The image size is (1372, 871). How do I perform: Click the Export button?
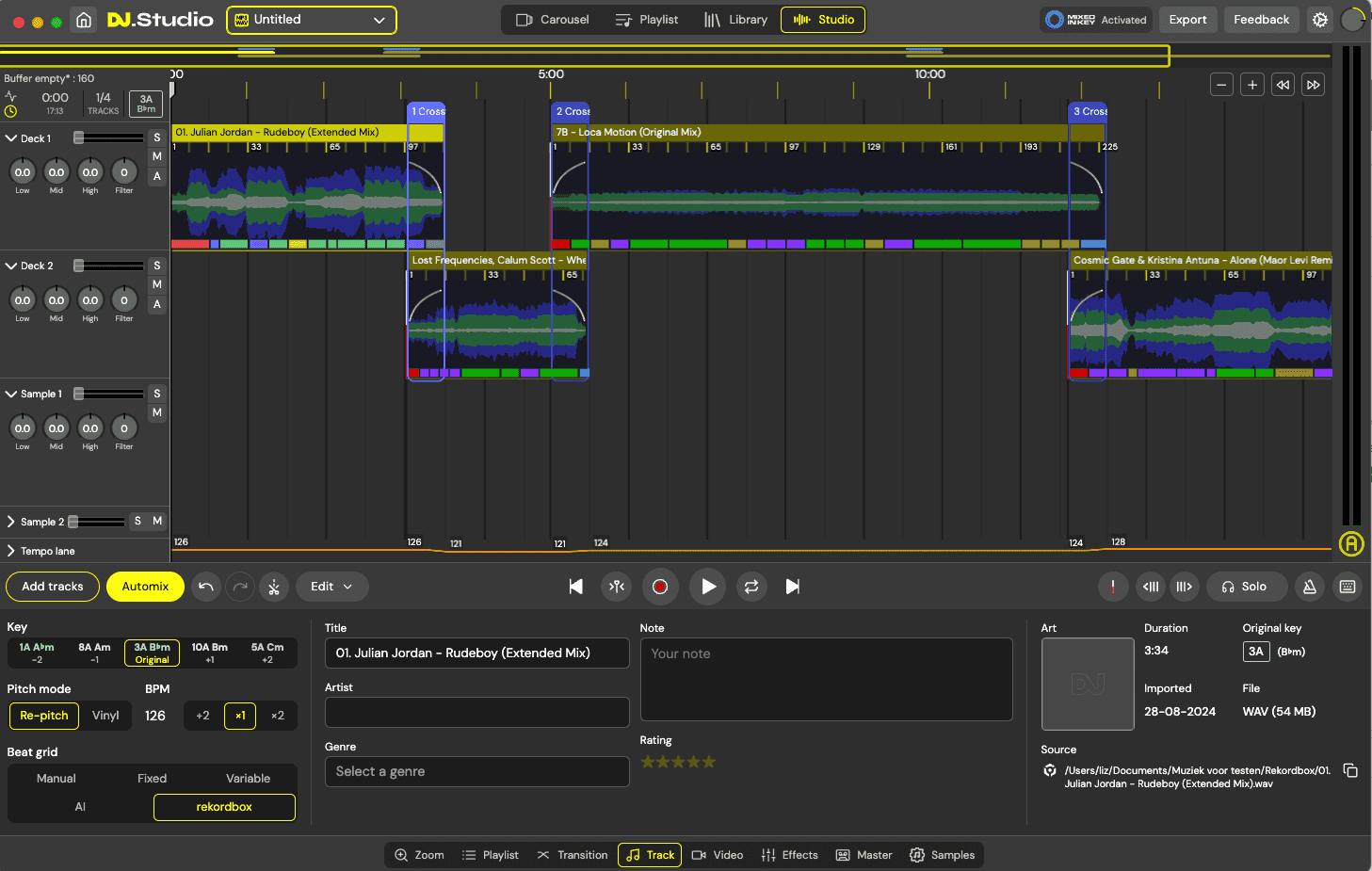click(x=1187, y=19)
